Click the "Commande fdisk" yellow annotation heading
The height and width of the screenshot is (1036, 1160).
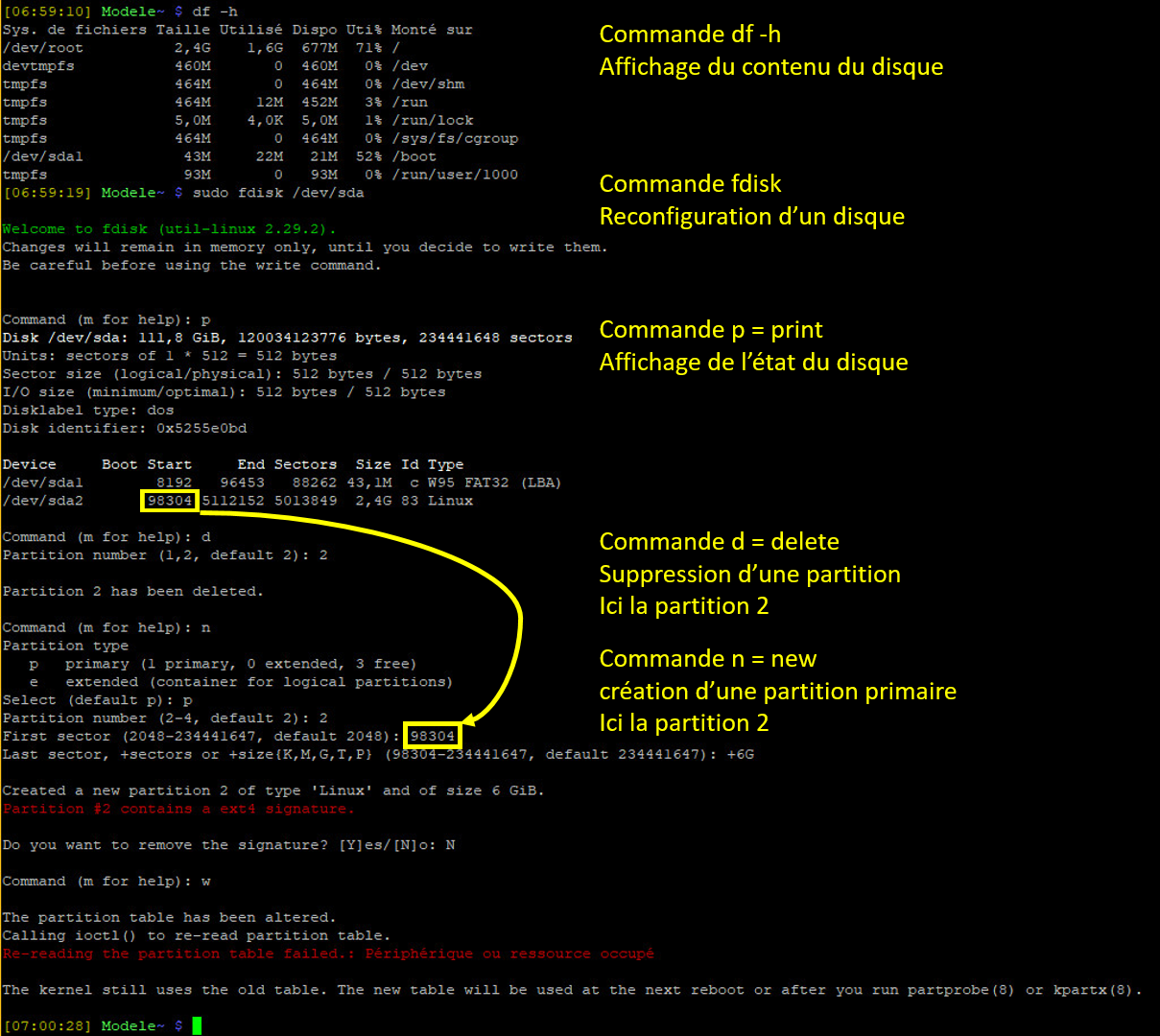click(x=690, y=184)
